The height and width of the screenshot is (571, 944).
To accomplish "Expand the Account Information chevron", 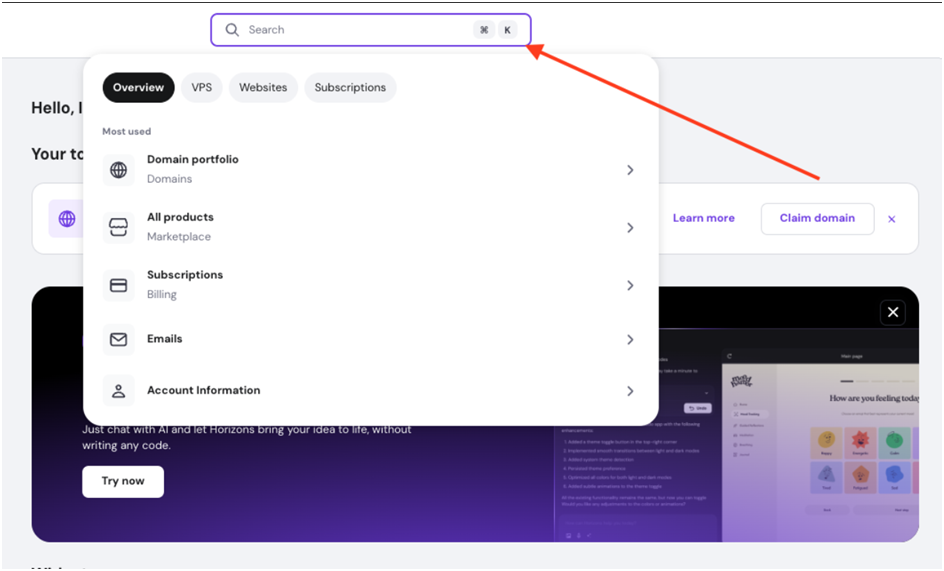I will click(x=630, y=391).
